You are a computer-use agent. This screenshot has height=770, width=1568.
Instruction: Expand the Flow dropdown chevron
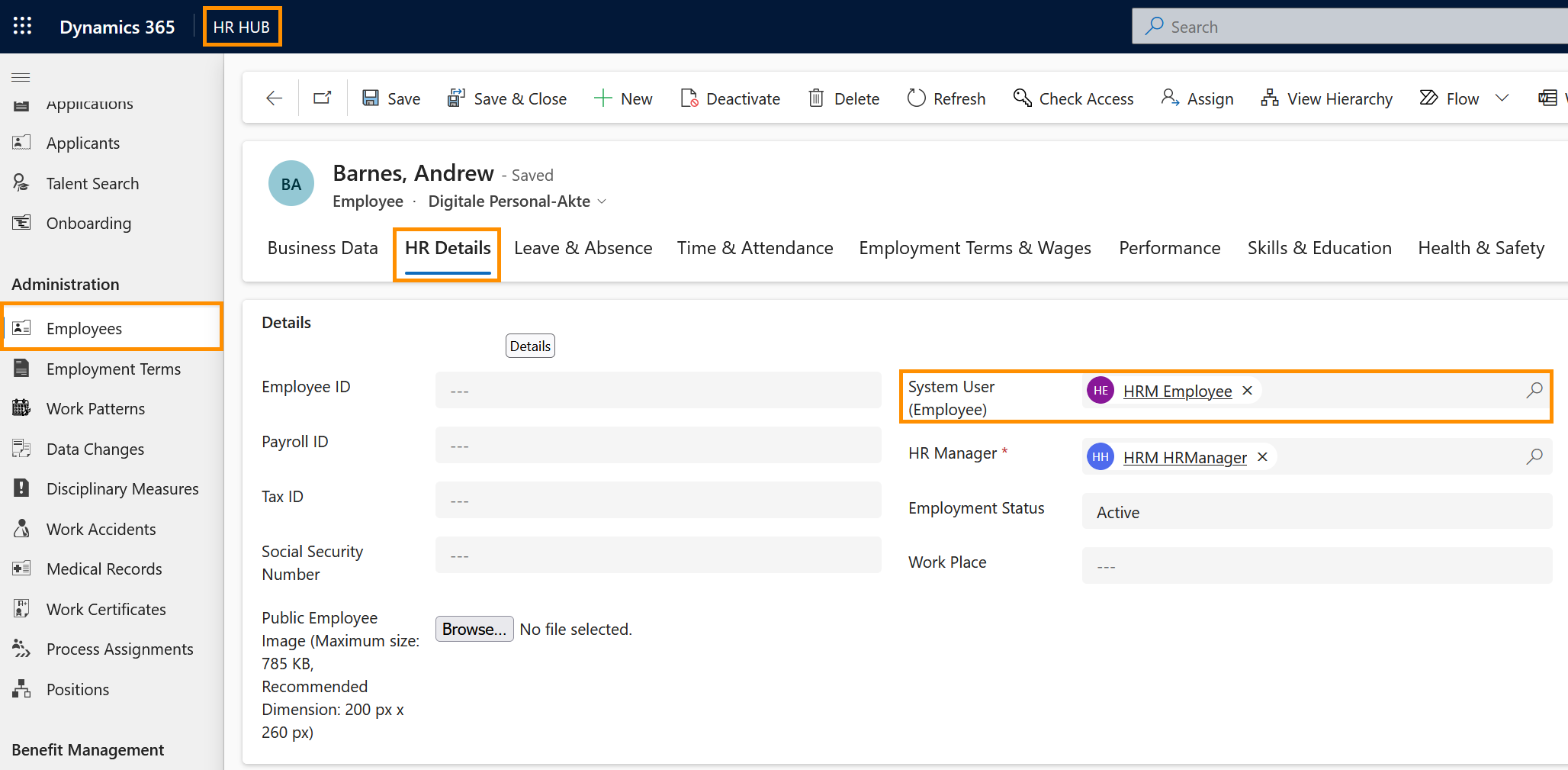(1502, 98)
